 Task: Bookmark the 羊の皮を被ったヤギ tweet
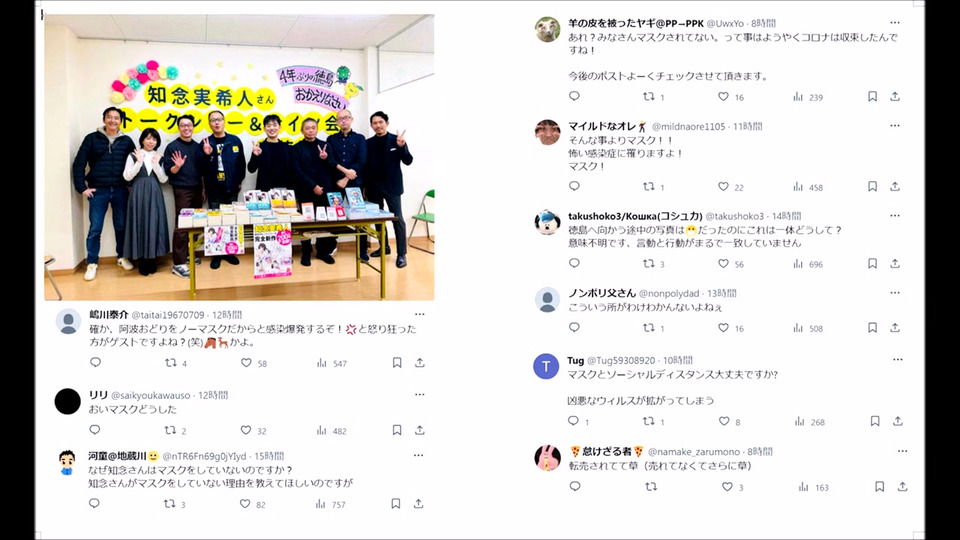(872, 97)
